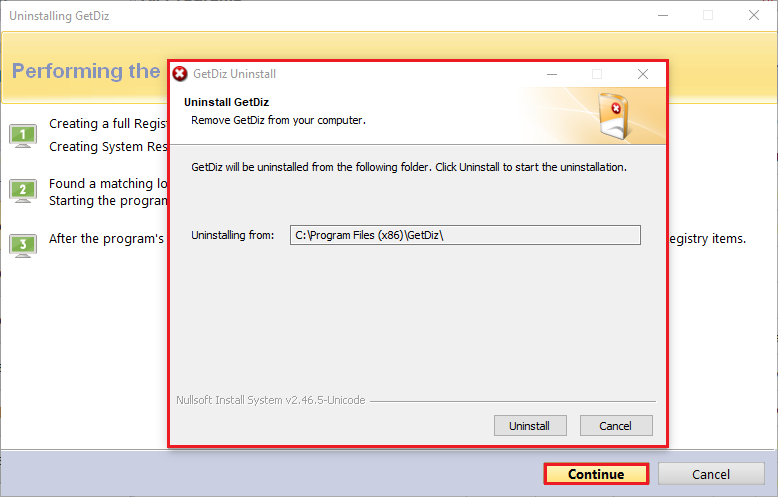This screenshot has height=497, width=778.
Task: Click Cancel in the GetDiz Uninstall dialog
Action: [x=616, y=426]
